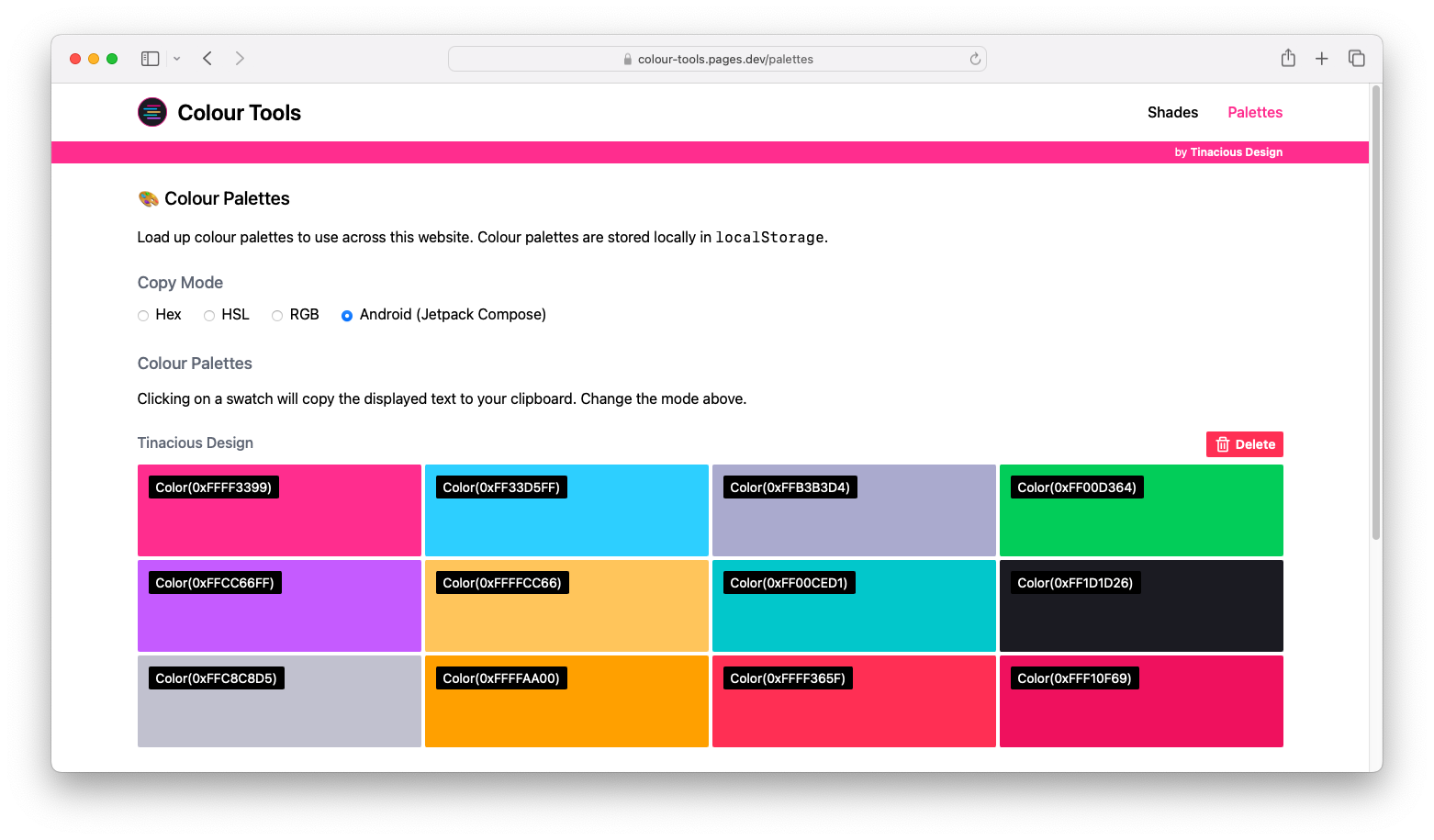The width and height of the screenshot is (1434, 840).
Task: Copy the purple Color(0xFFCC66FF) swatch
Action: click(x=279, y=605)
